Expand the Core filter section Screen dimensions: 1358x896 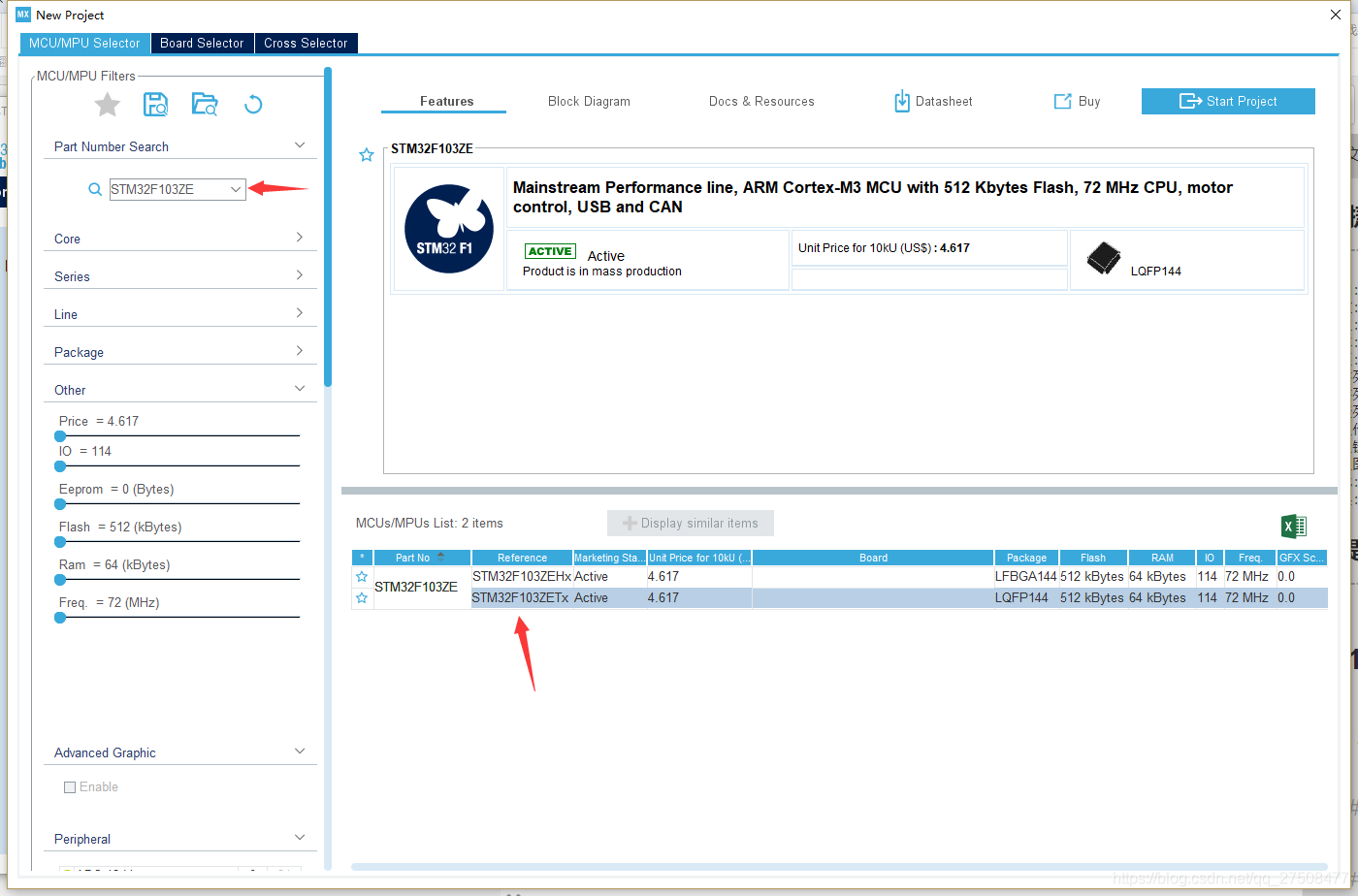coord(180,239)
